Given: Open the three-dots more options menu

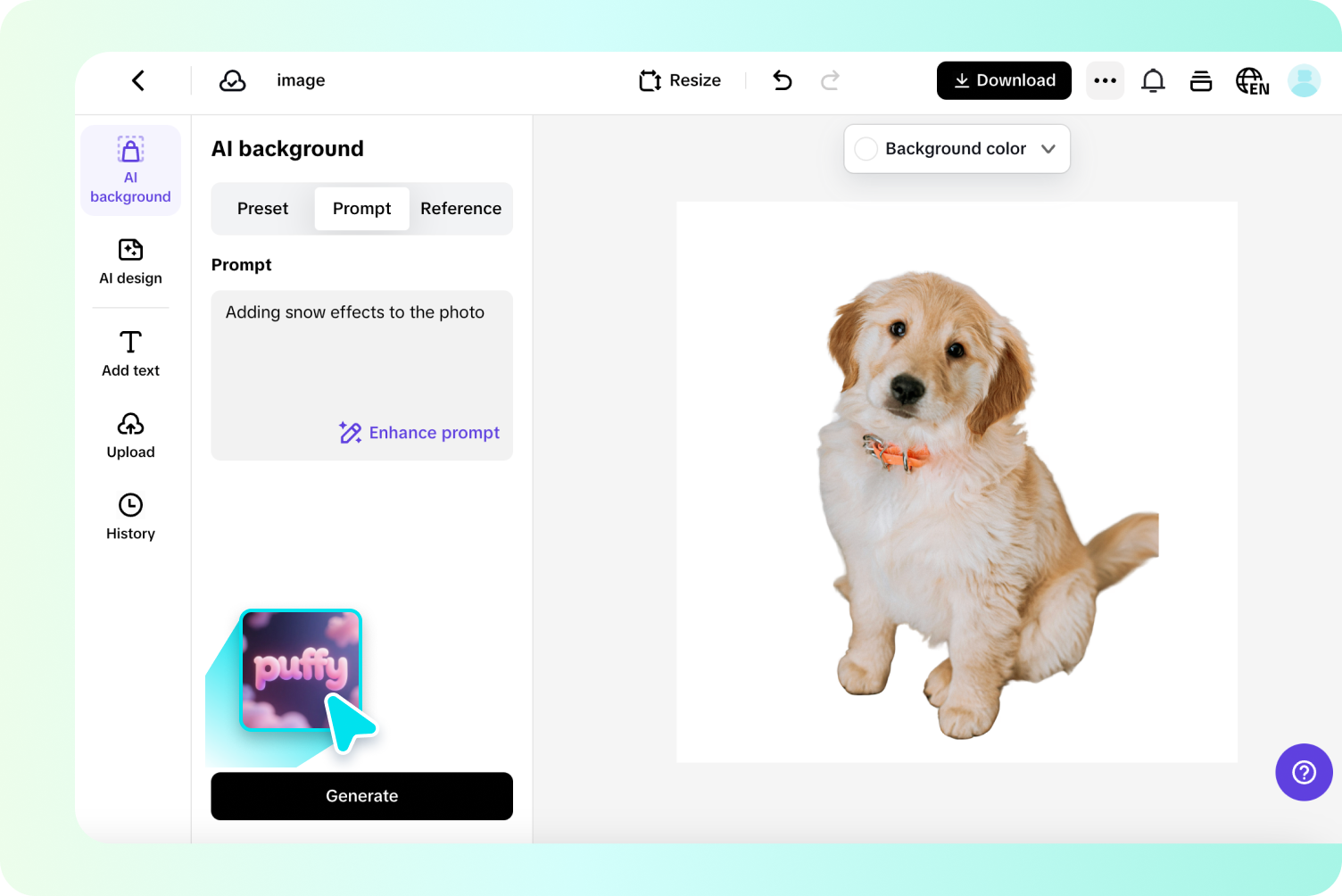Looking at the screenshot, I should coord(1105,80).
